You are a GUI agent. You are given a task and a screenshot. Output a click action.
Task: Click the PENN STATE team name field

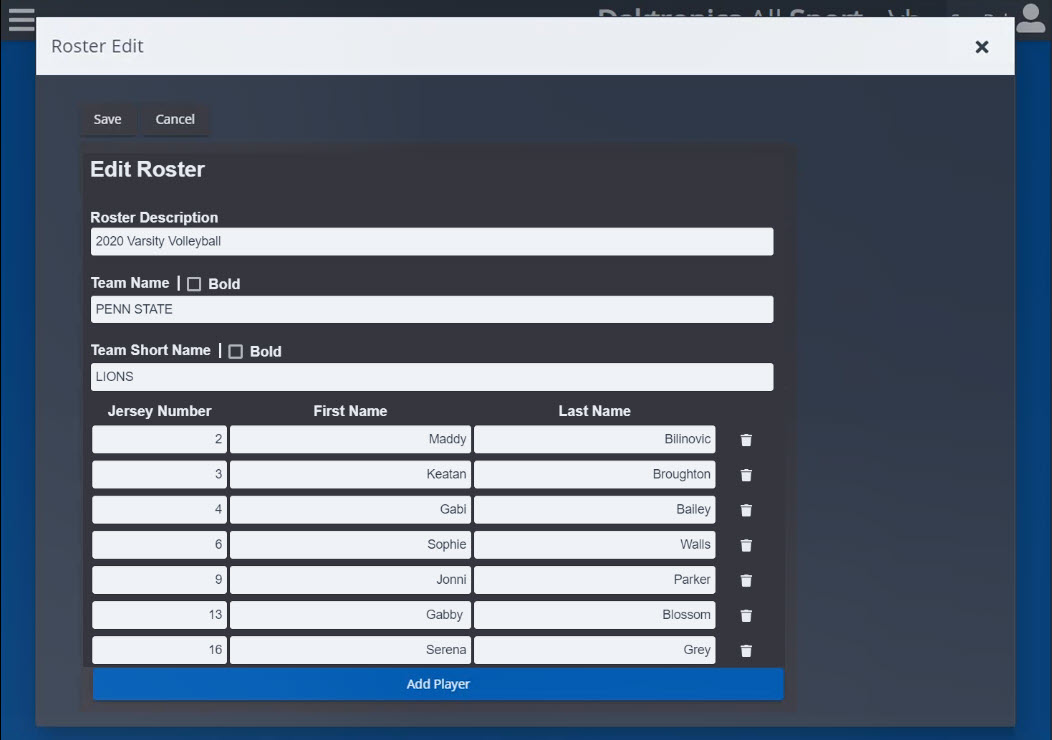click(431, 309)
